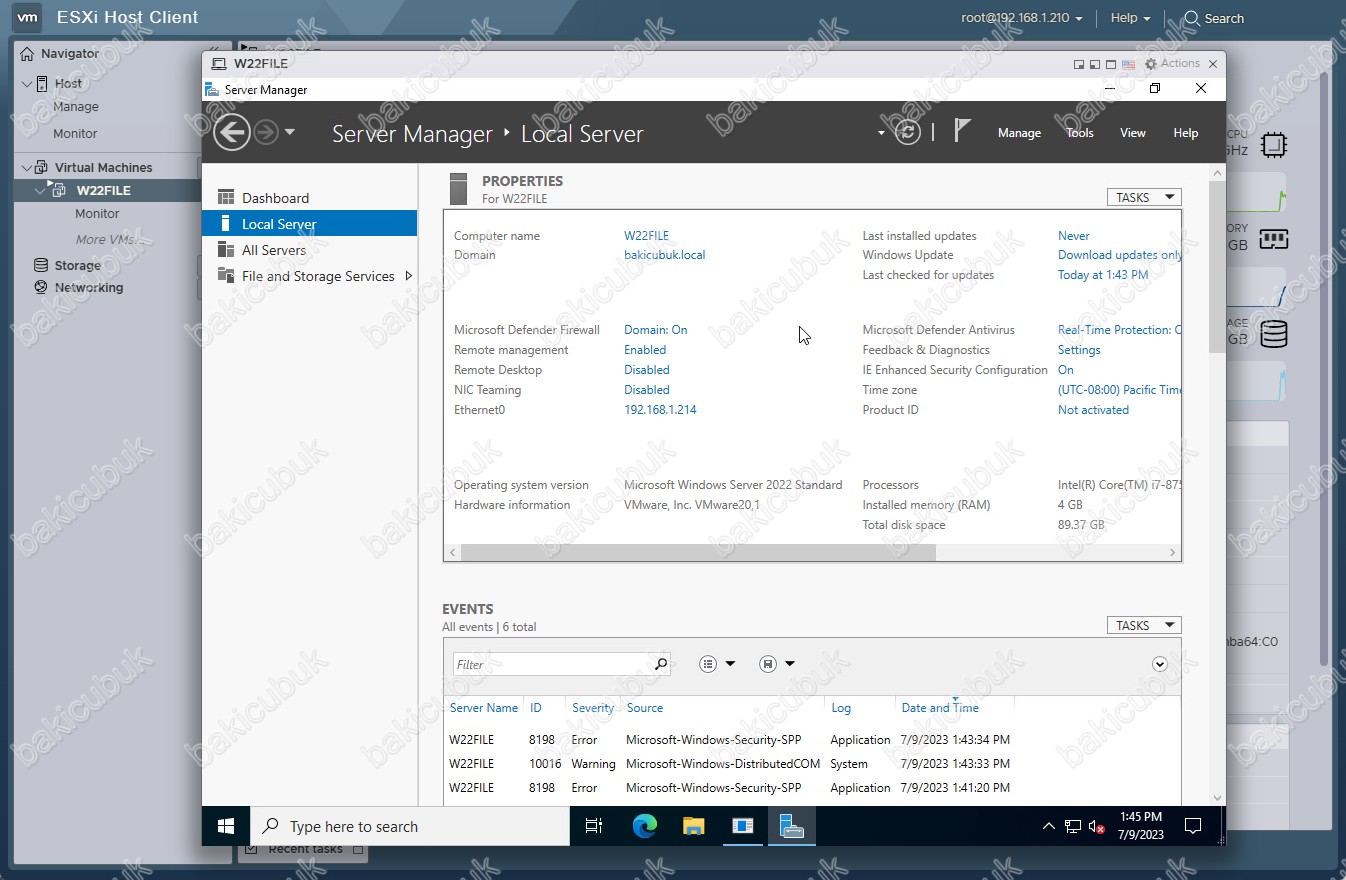1346x880 pixels.
Task: Sort events by Server Name column
Action: point(484,708)
